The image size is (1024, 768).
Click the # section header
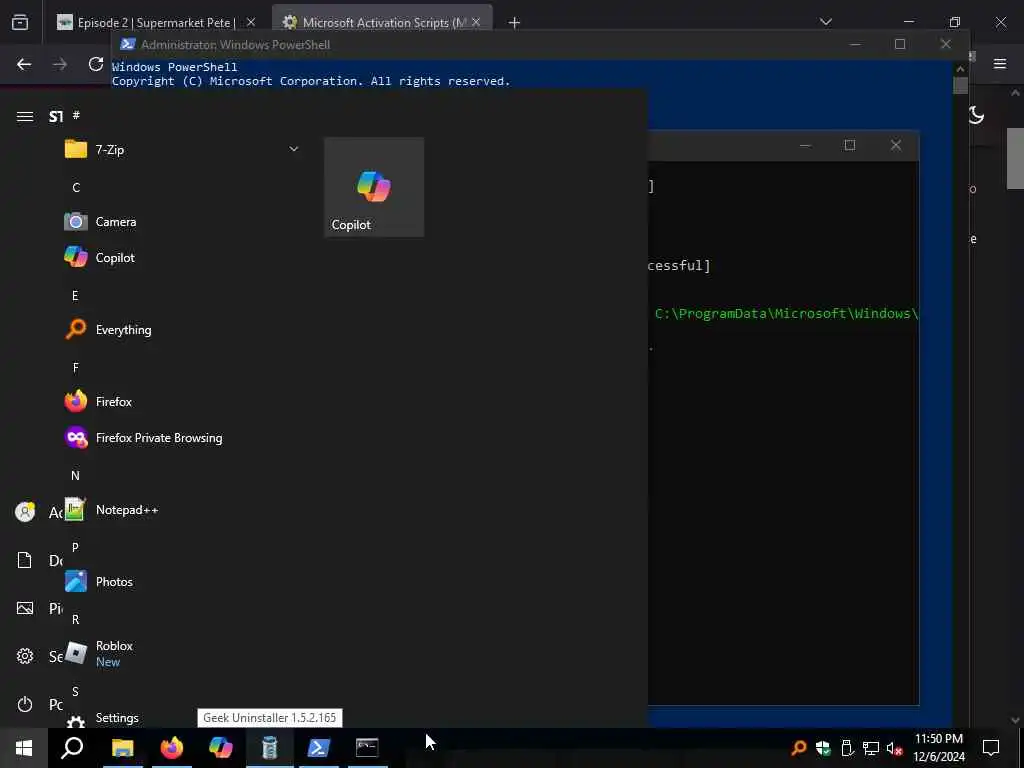[x=76, y=116]
